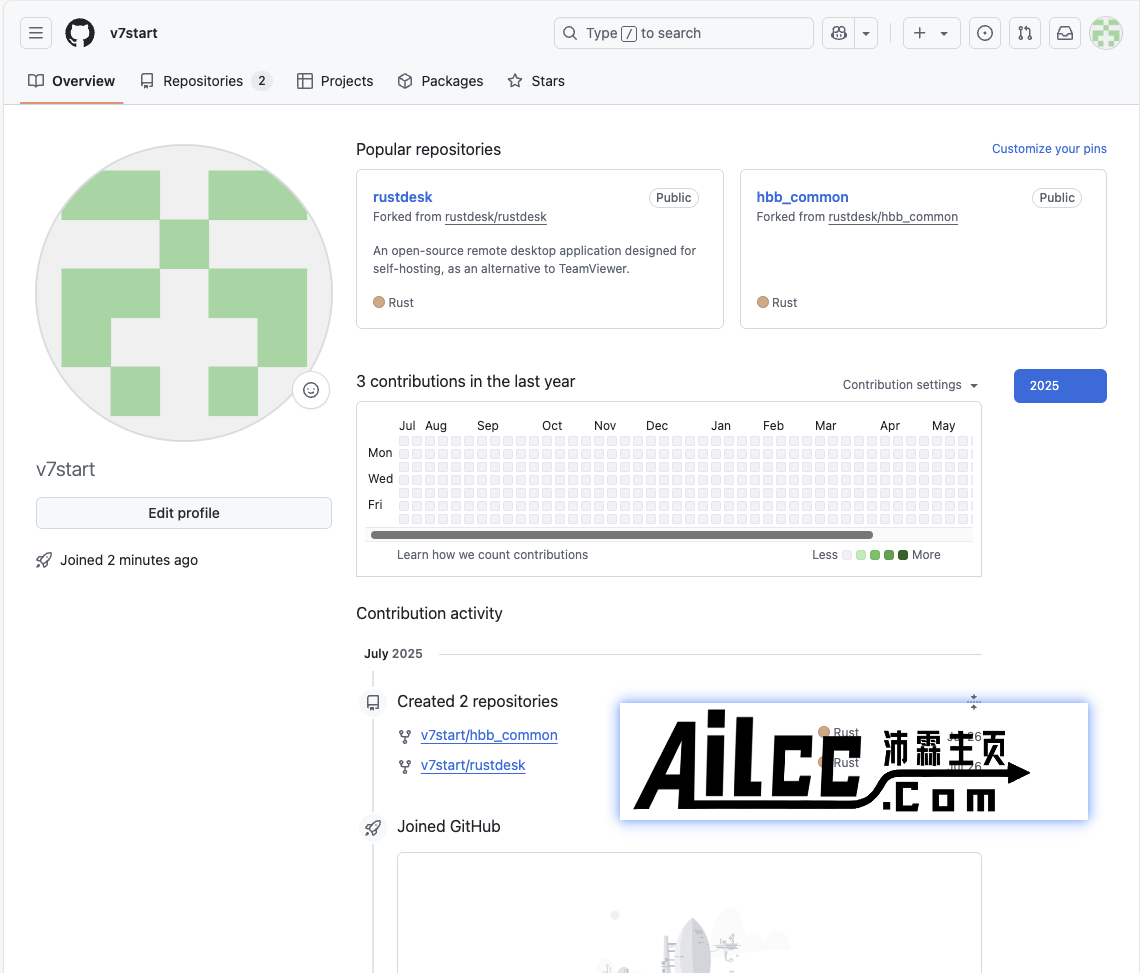Open v7start/rustdesk activity link
This screenshot has width=1140, height=973.
473,765
